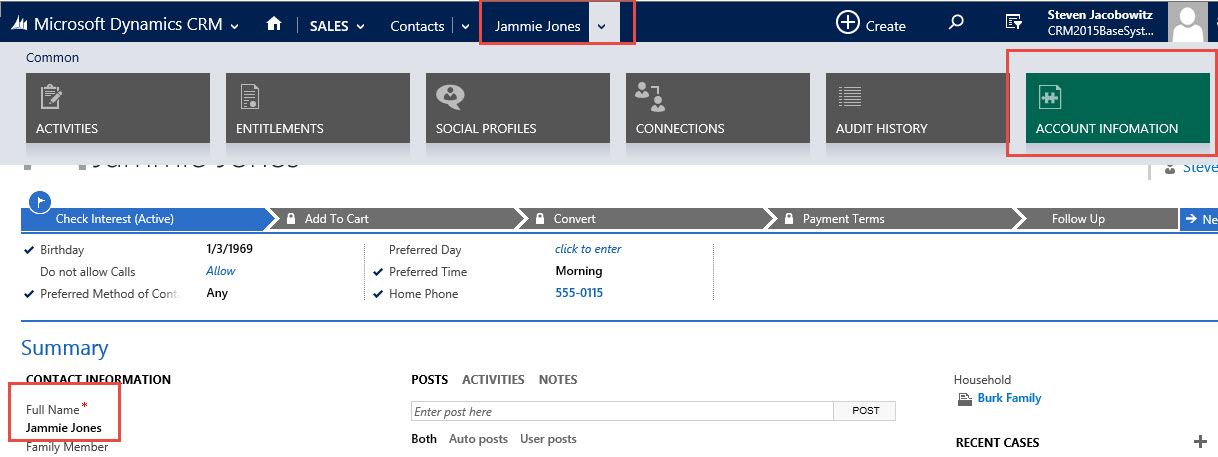
Task: Expand the Microsoft Dynamics CRM dropdown
Action: tap(234, 26)
